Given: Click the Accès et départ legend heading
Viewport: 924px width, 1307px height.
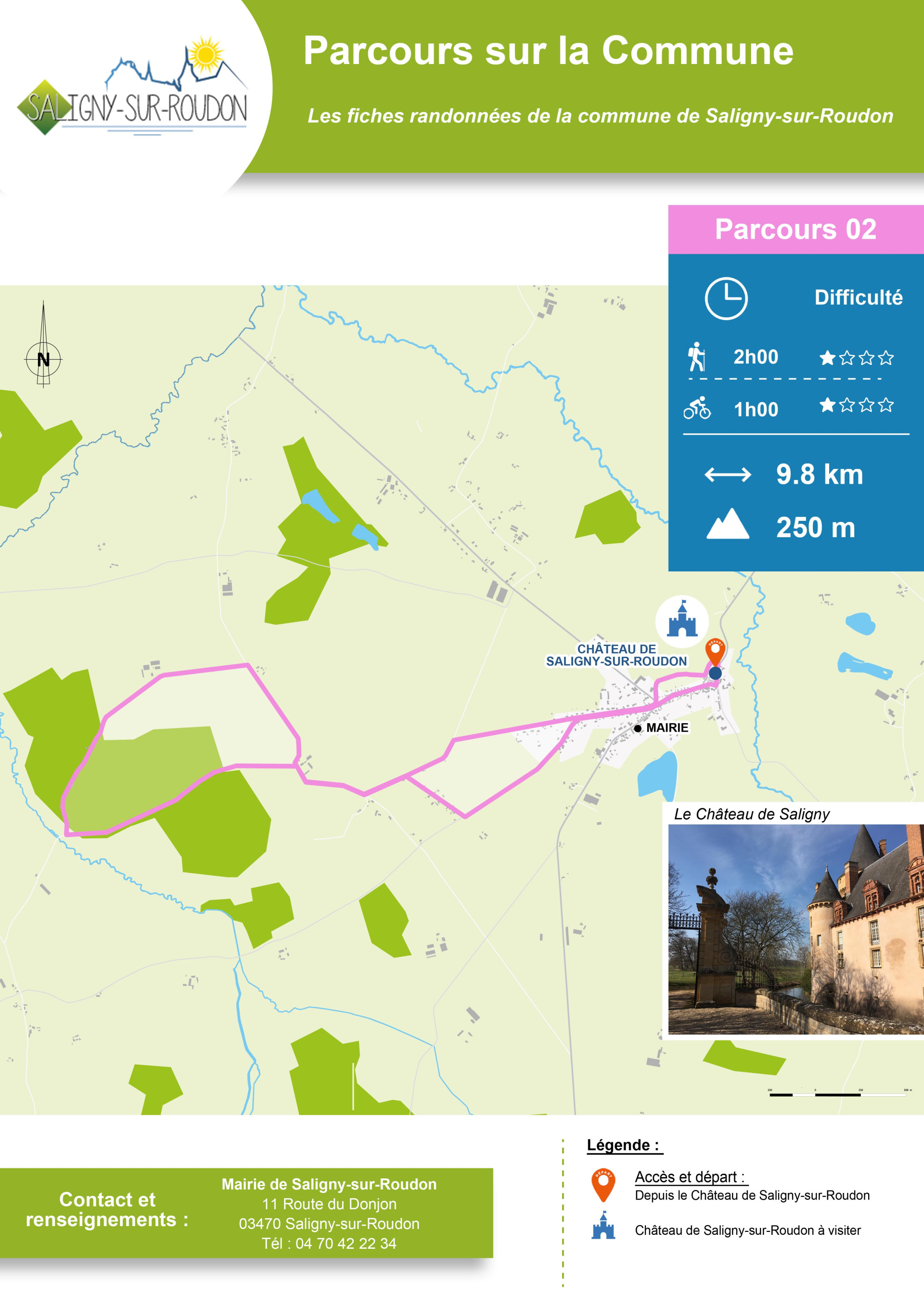Looking at the screenshot, I should (x=690, y=1177).
